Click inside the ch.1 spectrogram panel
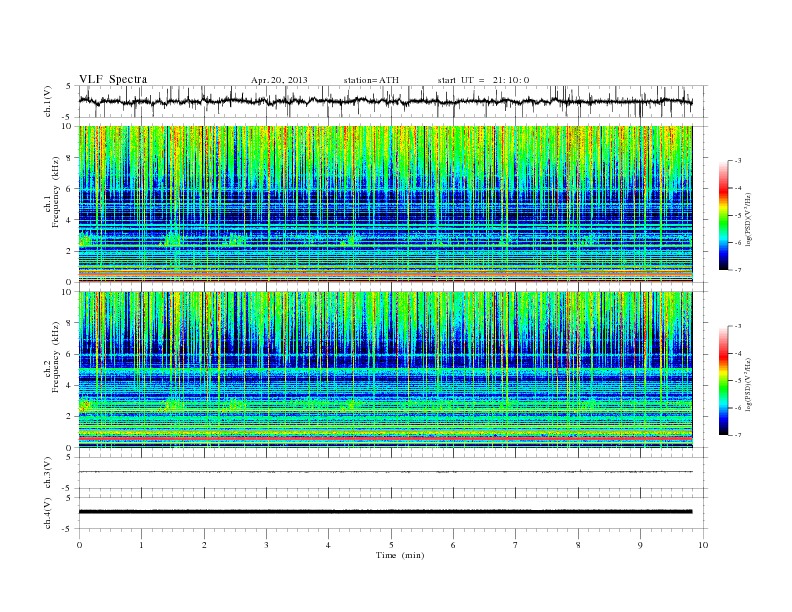Image resolution: width=792 pixels, height=612 pixels. tap(385, 204)
